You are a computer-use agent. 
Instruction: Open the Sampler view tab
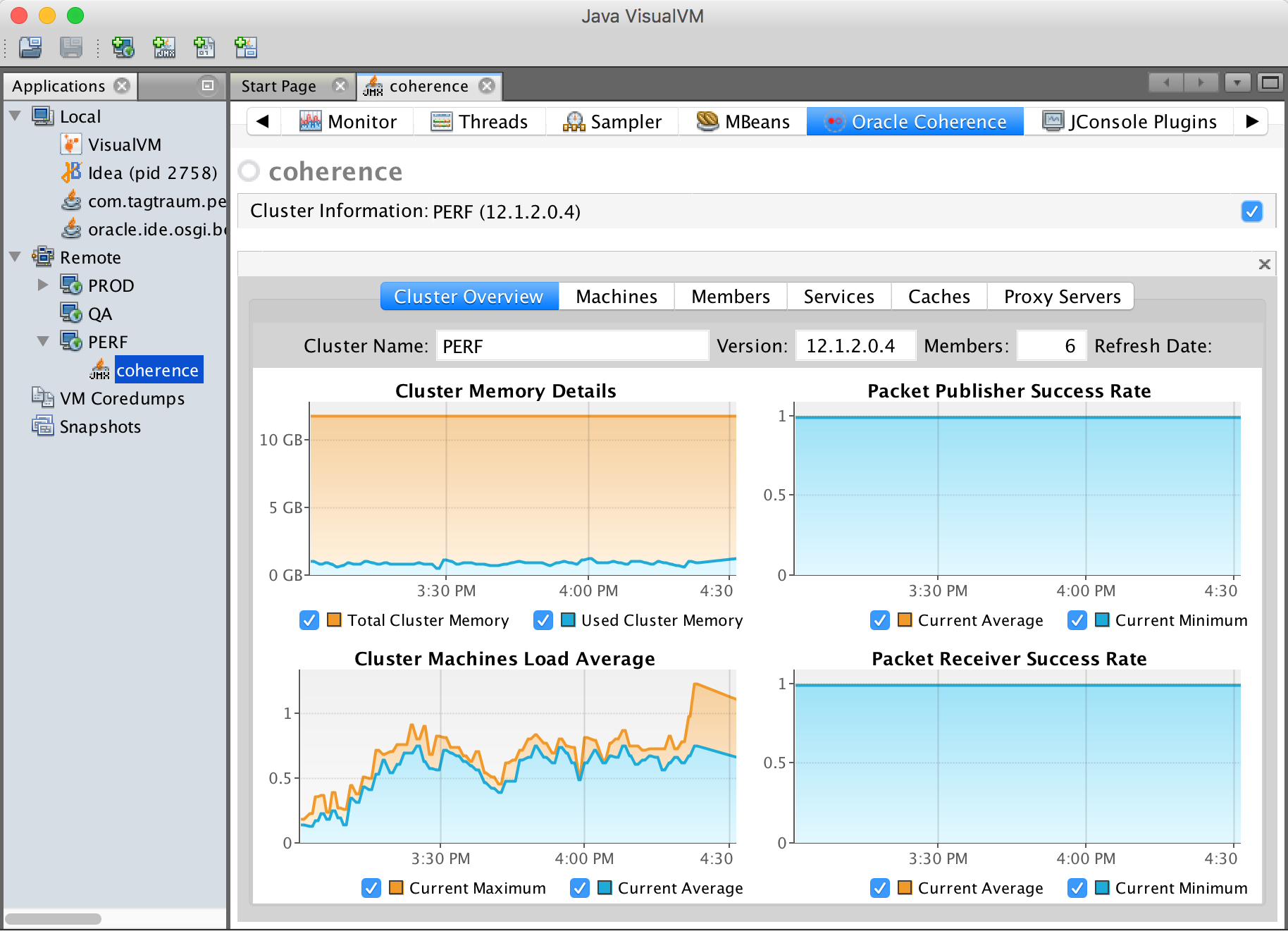612,122
